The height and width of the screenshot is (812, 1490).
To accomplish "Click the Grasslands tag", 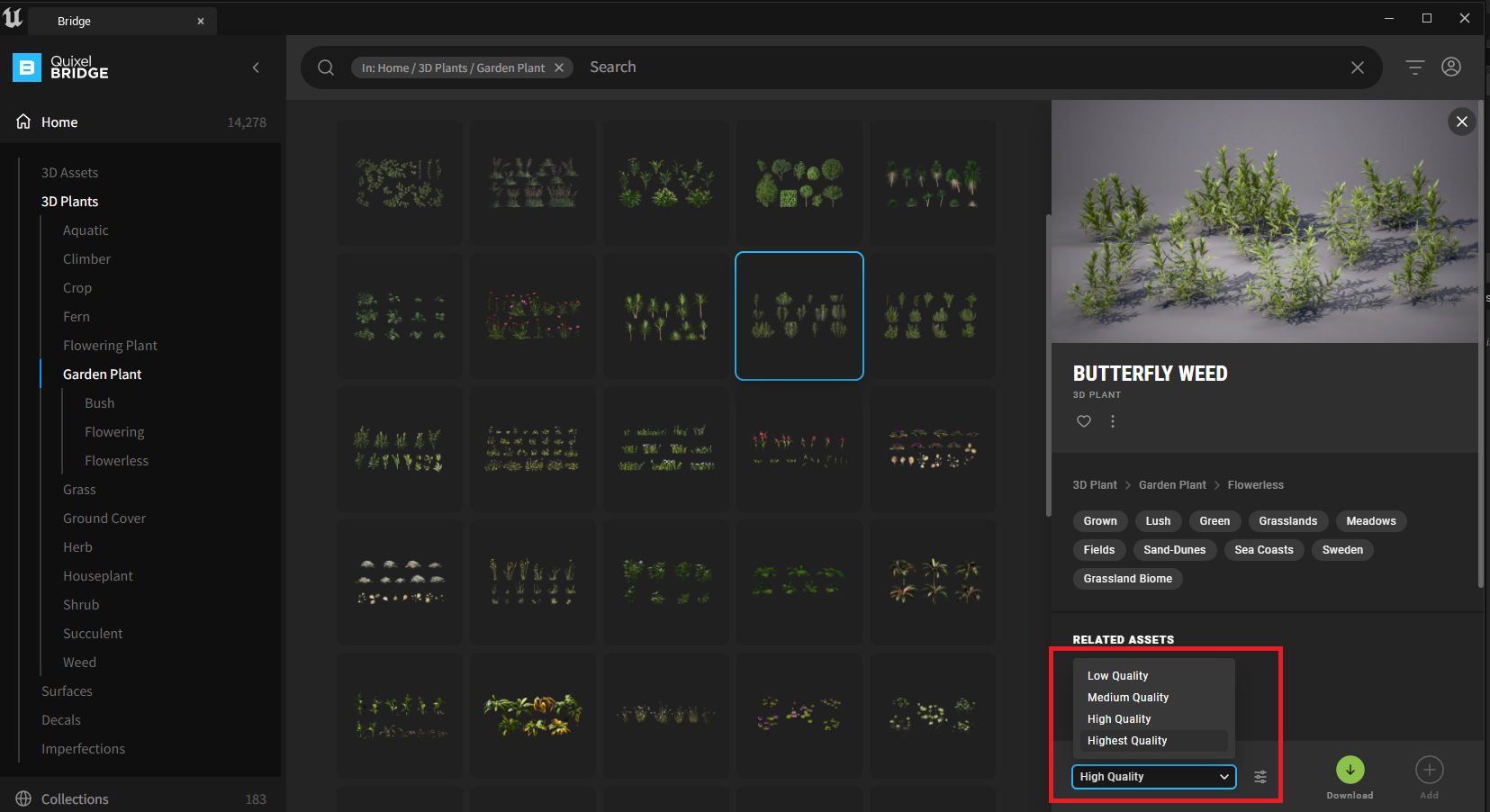I will tap(1287, 521).
